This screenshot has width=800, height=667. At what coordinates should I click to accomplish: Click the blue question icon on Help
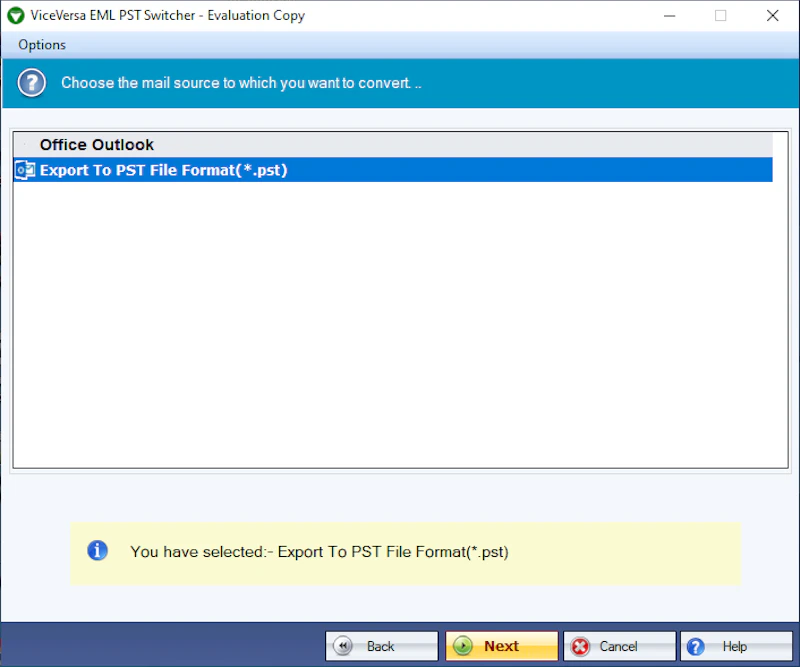point(695,647)
